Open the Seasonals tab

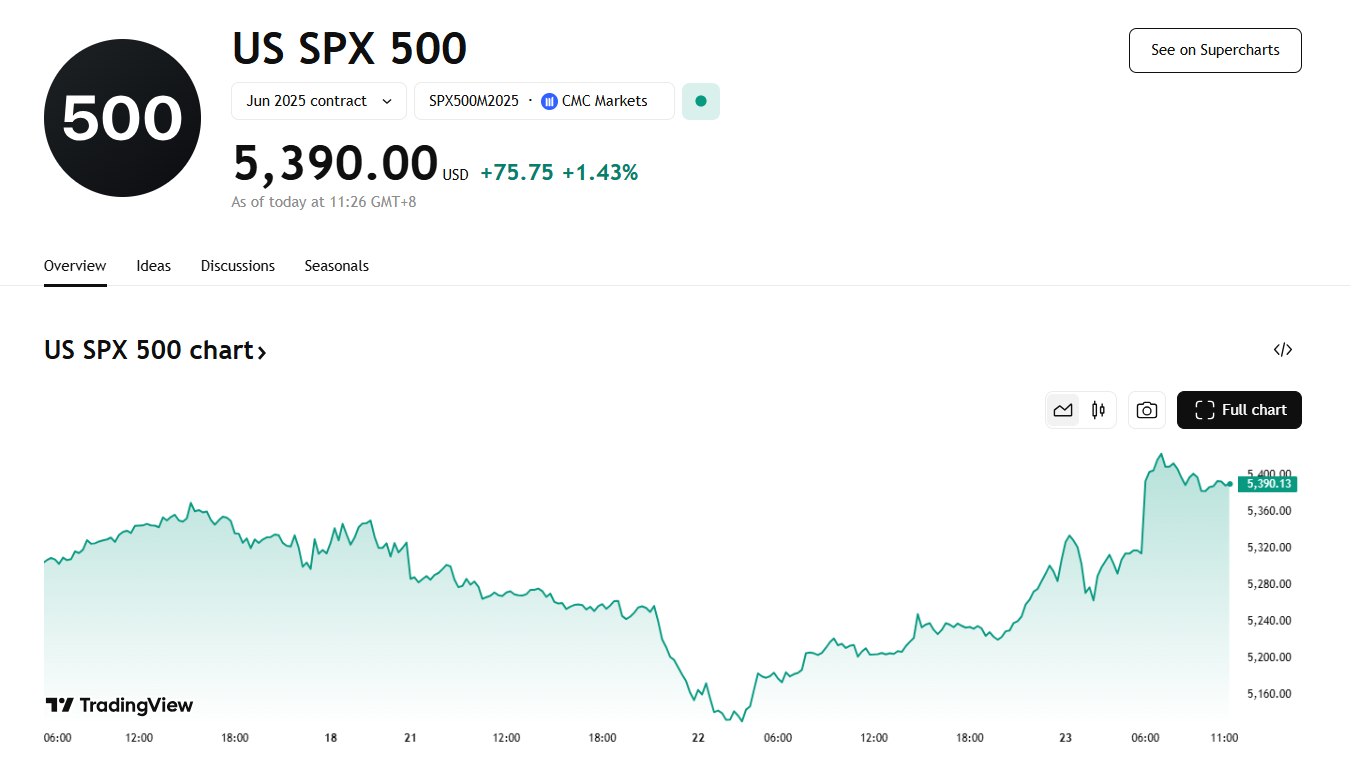337,266
